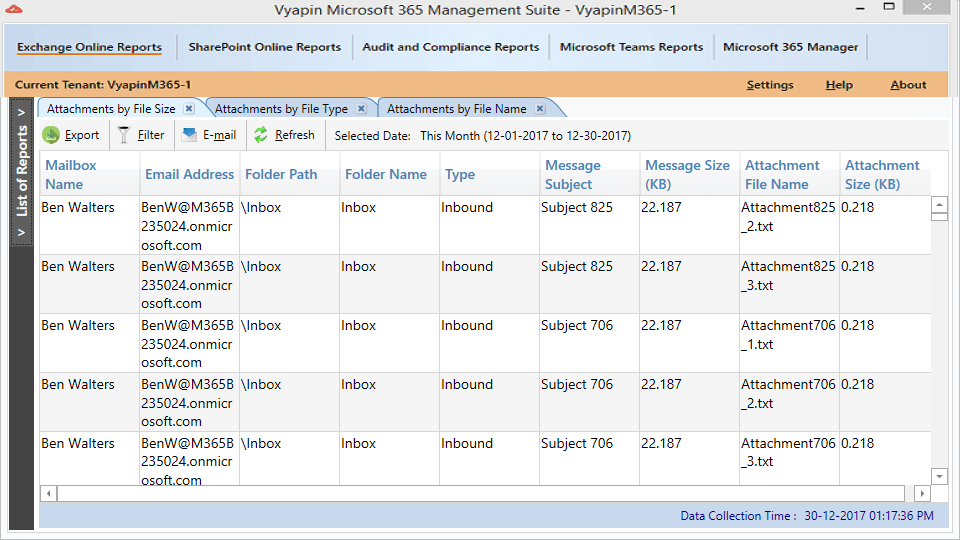Select the Attachment706_3.txt cell

(789, 459)
